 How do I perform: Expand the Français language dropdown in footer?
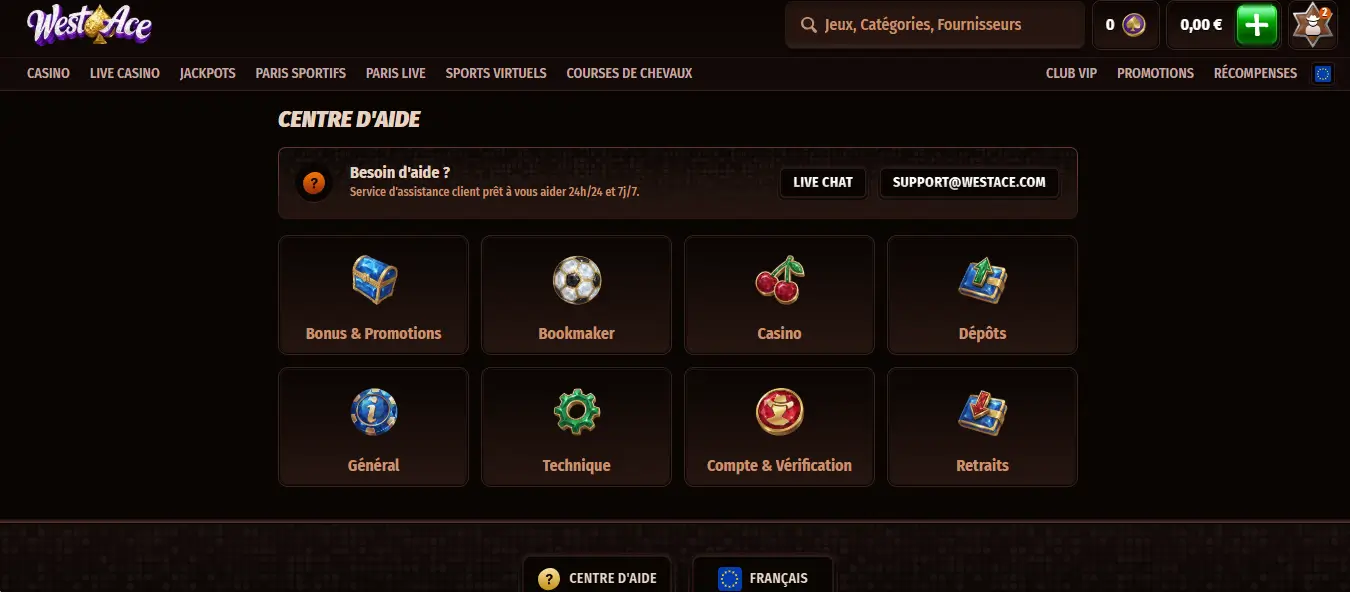[x=763, y=578]
